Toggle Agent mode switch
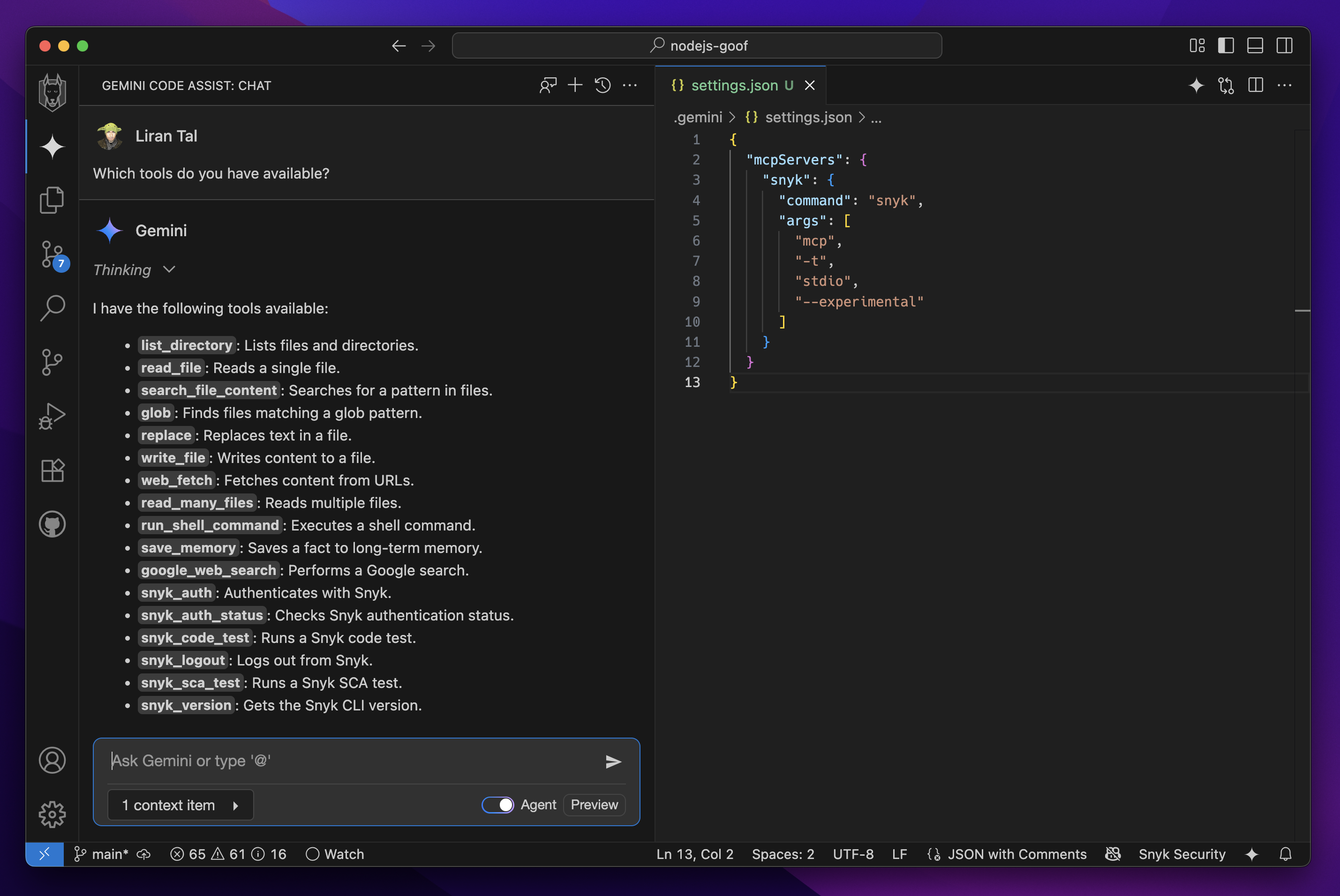 tap(497, 805)
